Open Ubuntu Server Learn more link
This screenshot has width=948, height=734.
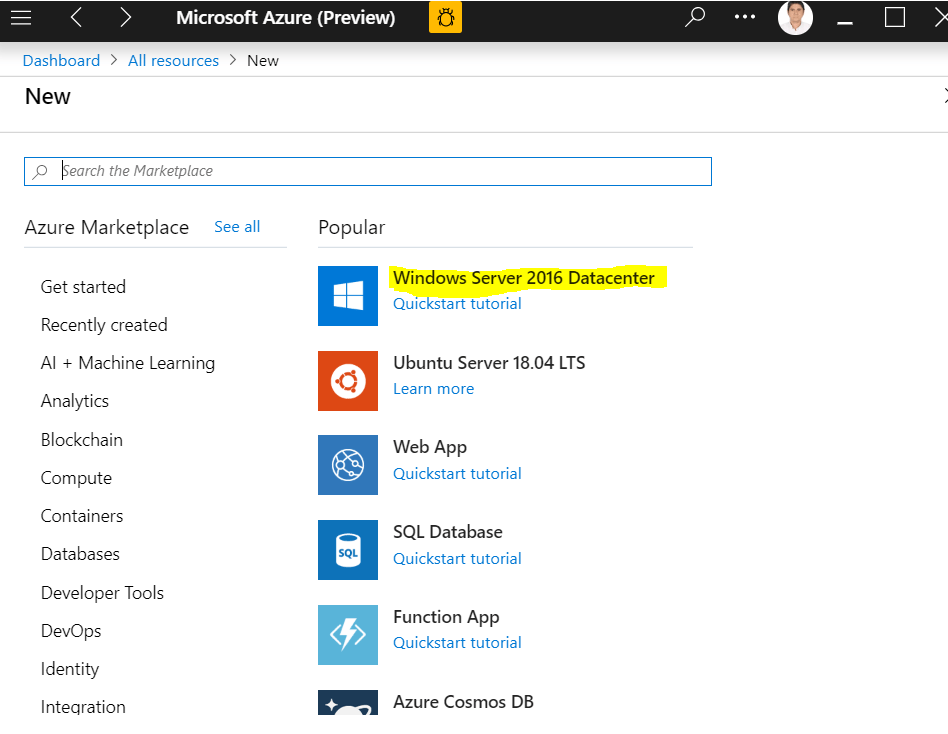point(433,389)
